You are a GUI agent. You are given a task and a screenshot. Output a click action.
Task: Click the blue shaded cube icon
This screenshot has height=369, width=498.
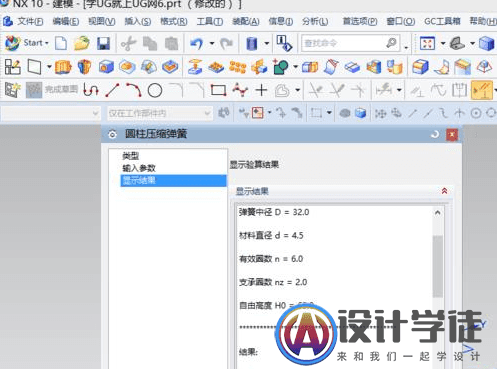(x=486, y=44)
